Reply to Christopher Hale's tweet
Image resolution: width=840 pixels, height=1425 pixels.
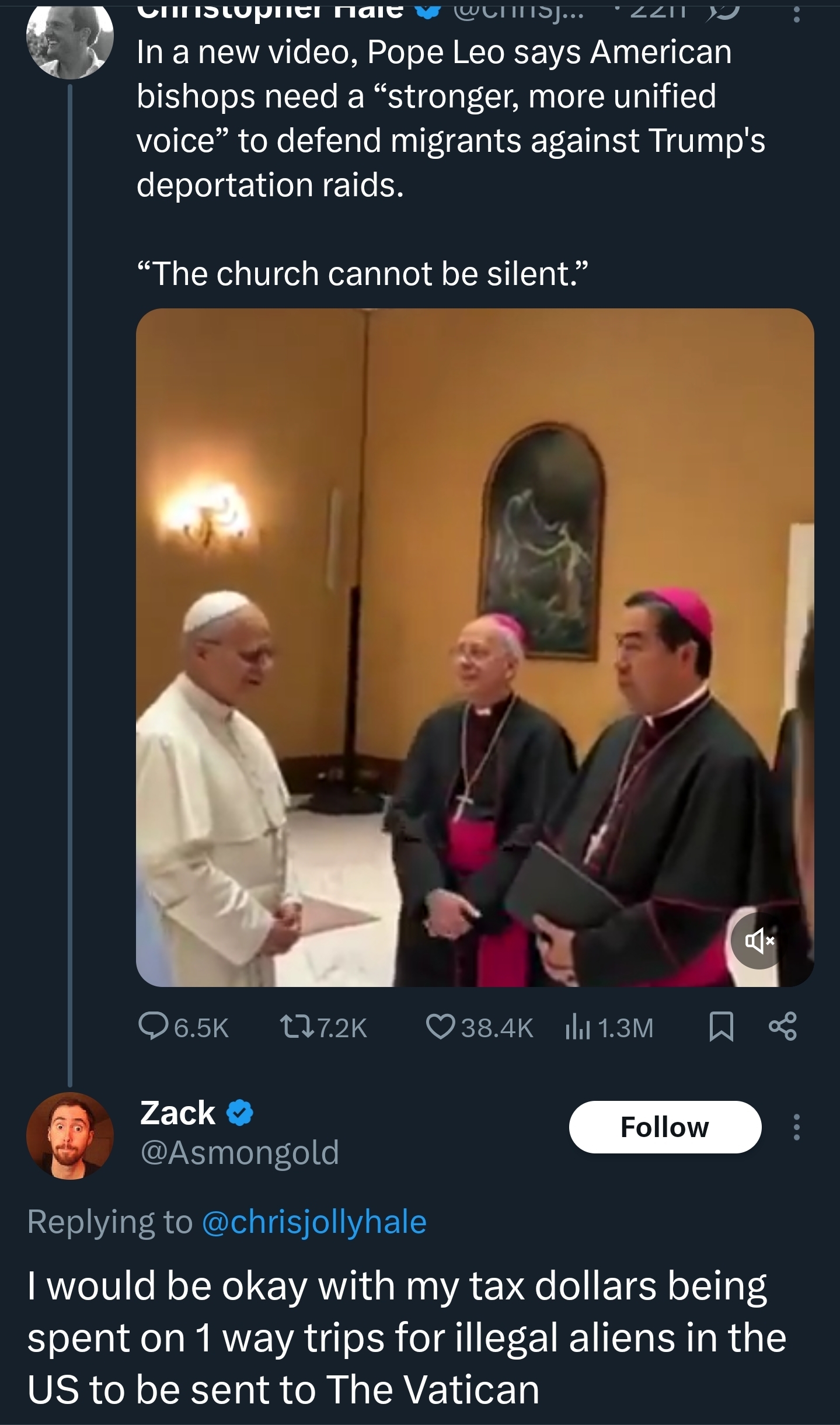153,1027
